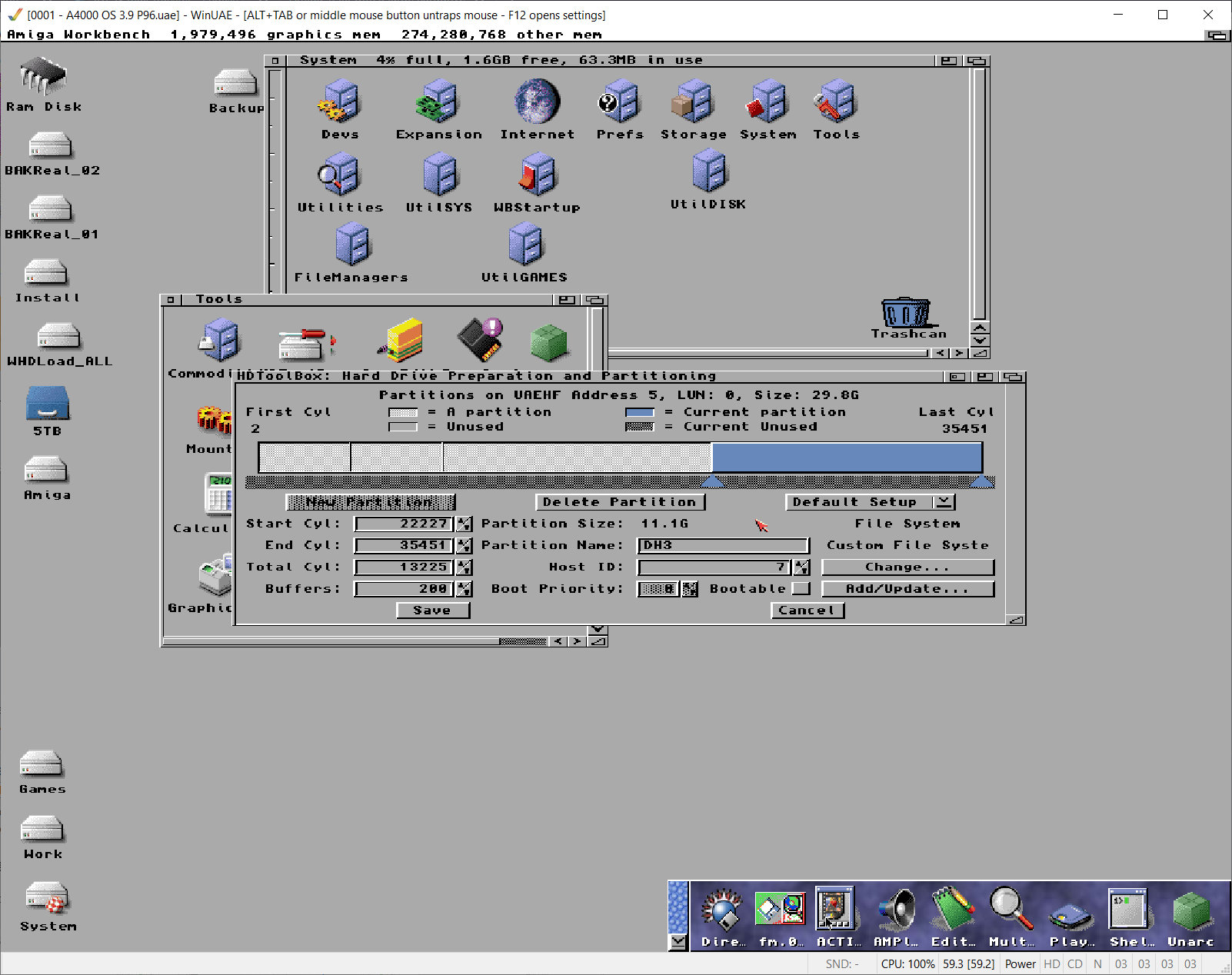The height and width of the screenshot is (975, 1232).
Task: Click System window vertical scrollbar down arrow
Action: (x=980, y=341)
